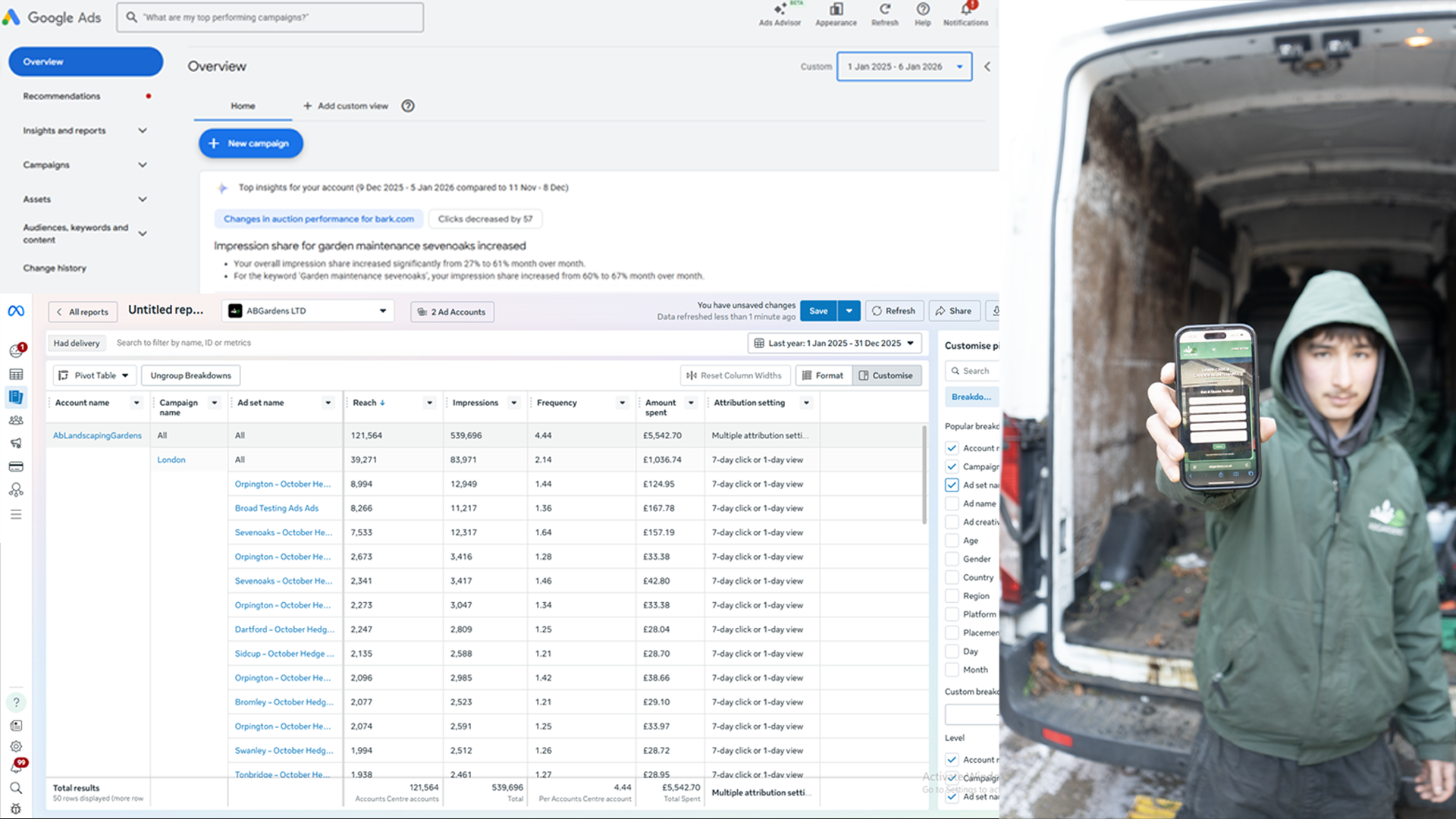Click the Broad Testing Ads Ads link
Screen dimensions: 1456x819
point(277,508)
